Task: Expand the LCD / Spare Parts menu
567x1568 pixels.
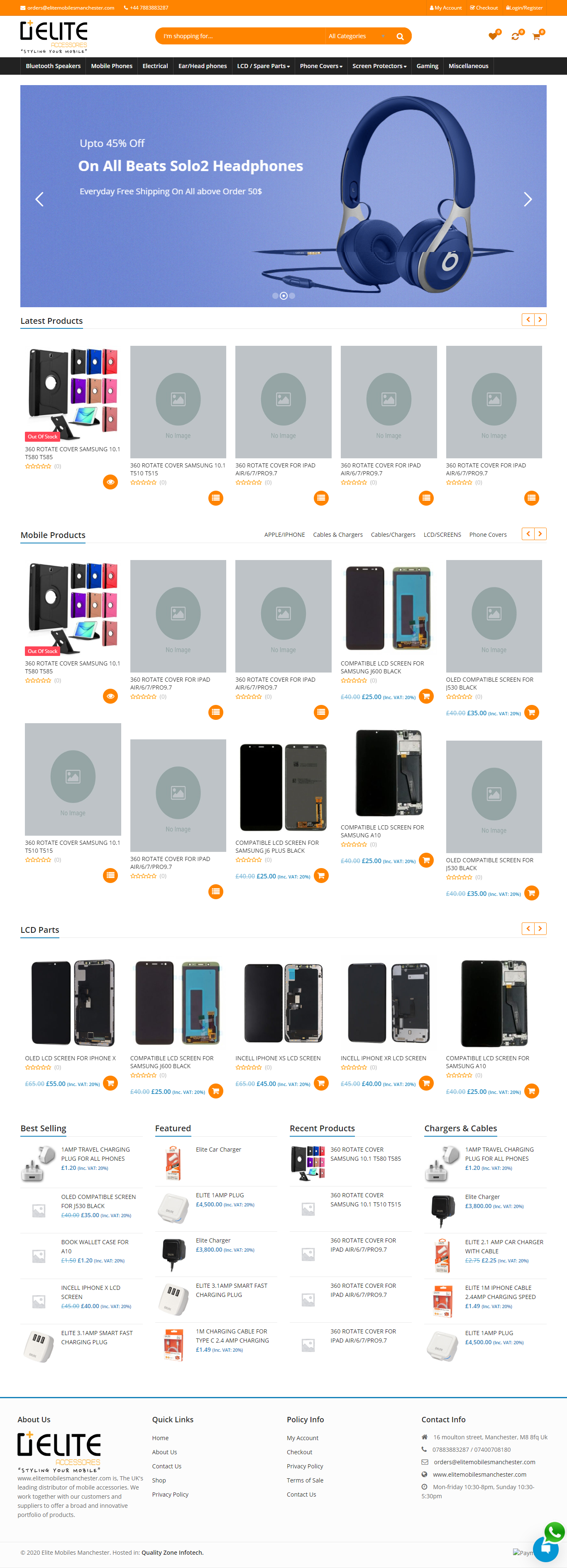Action: [x=264, y=66]
